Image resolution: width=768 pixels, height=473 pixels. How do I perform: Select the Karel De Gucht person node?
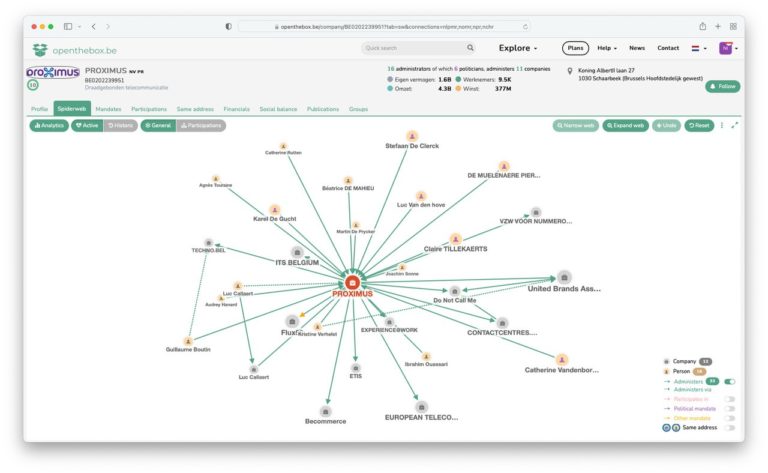pos(275,210)
